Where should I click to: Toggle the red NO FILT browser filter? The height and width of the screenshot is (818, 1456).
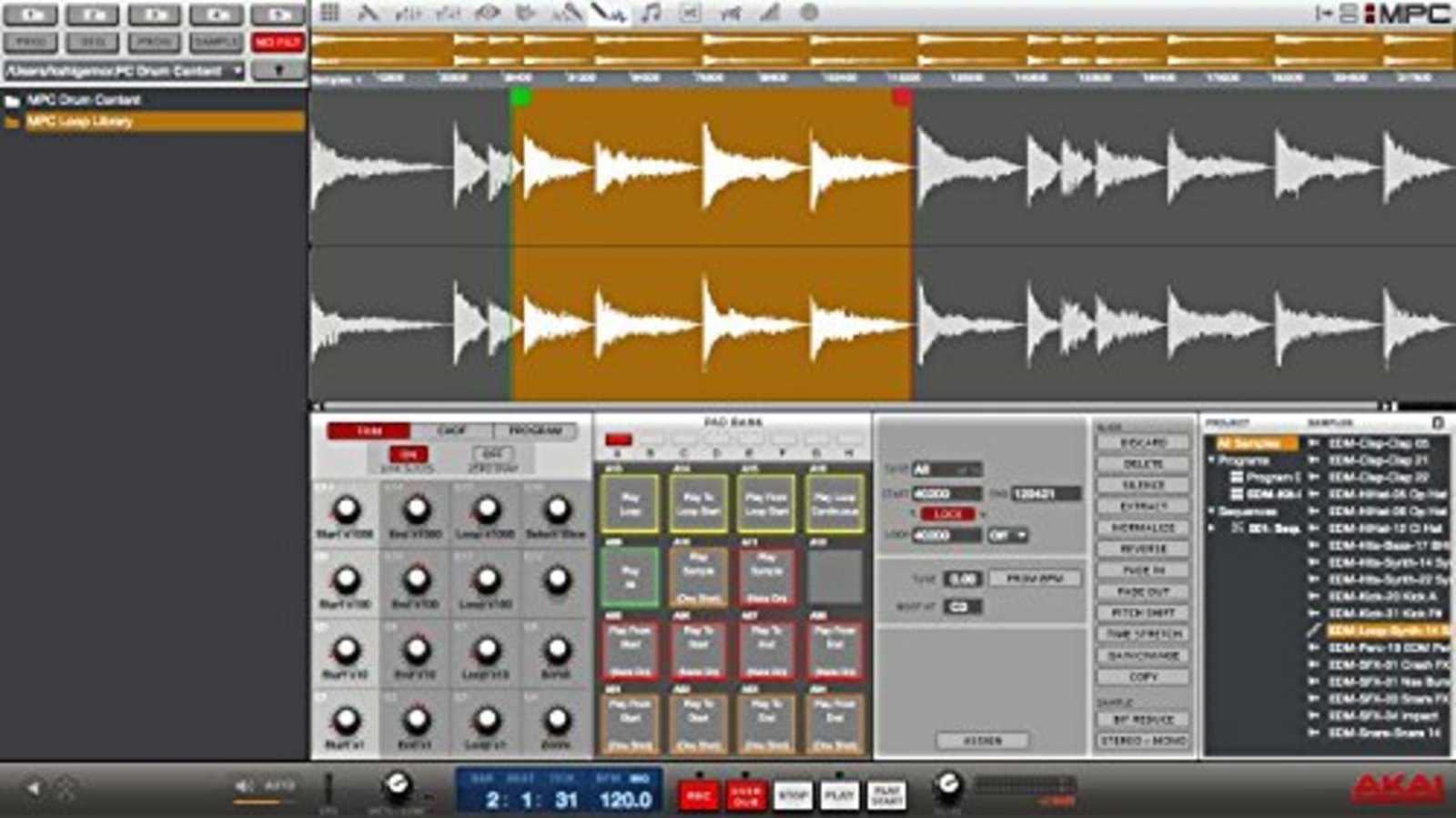(x=278, y=43)
